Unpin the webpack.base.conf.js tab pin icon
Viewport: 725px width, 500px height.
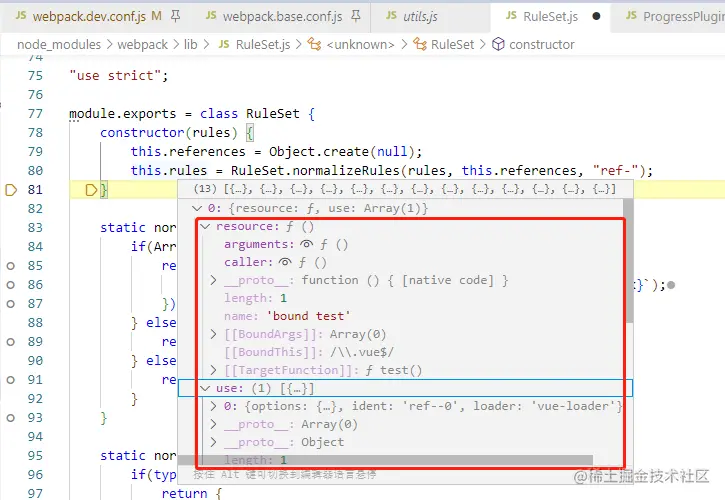pyautogui.click(x=356, y=17)
